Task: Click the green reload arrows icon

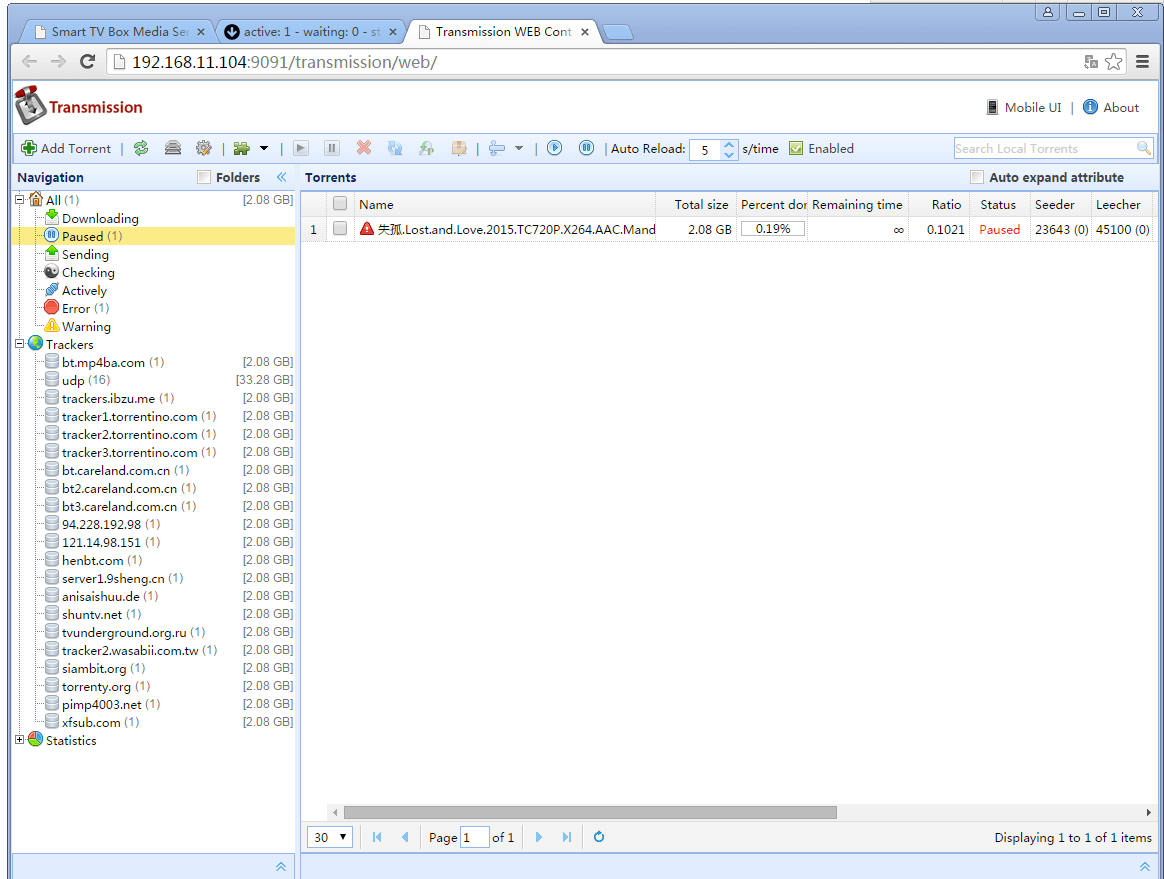Action: 141,148
